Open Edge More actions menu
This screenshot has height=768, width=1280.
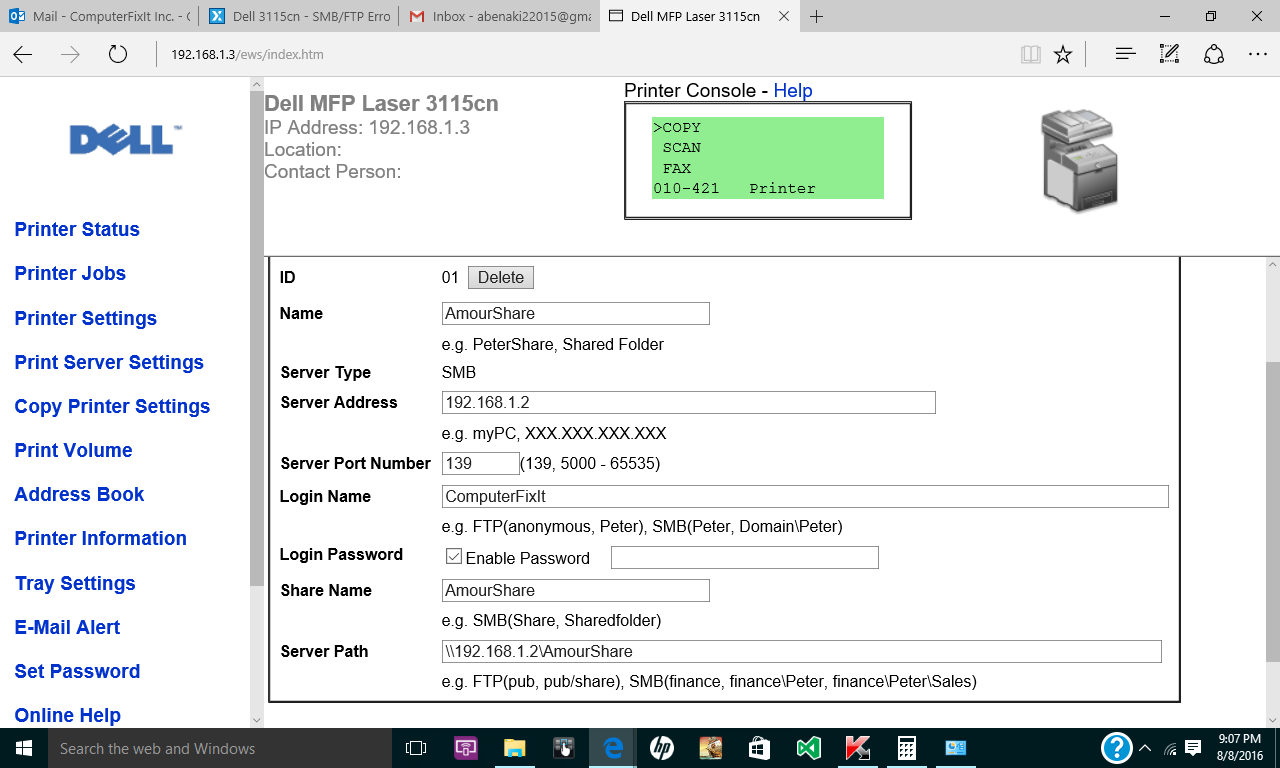pyautogui.click(x=1258, y=55)
